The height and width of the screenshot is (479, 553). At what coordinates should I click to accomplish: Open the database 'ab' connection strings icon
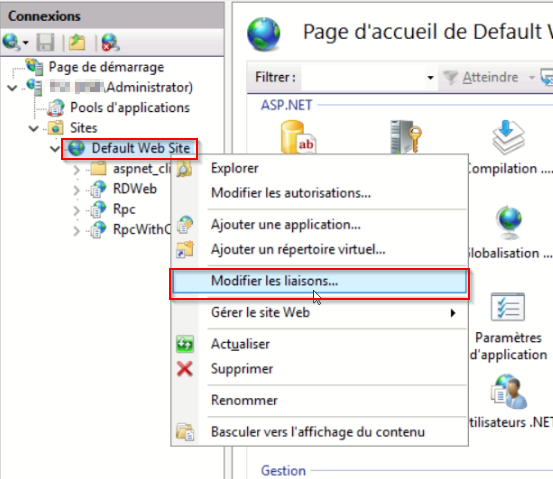pyautogui.click(x=298, y=138)
